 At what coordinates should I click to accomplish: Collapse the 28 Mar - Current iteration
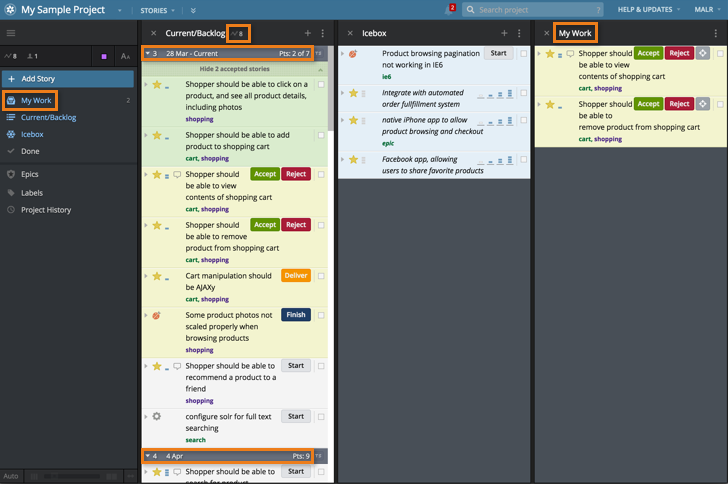click(148, 53)
